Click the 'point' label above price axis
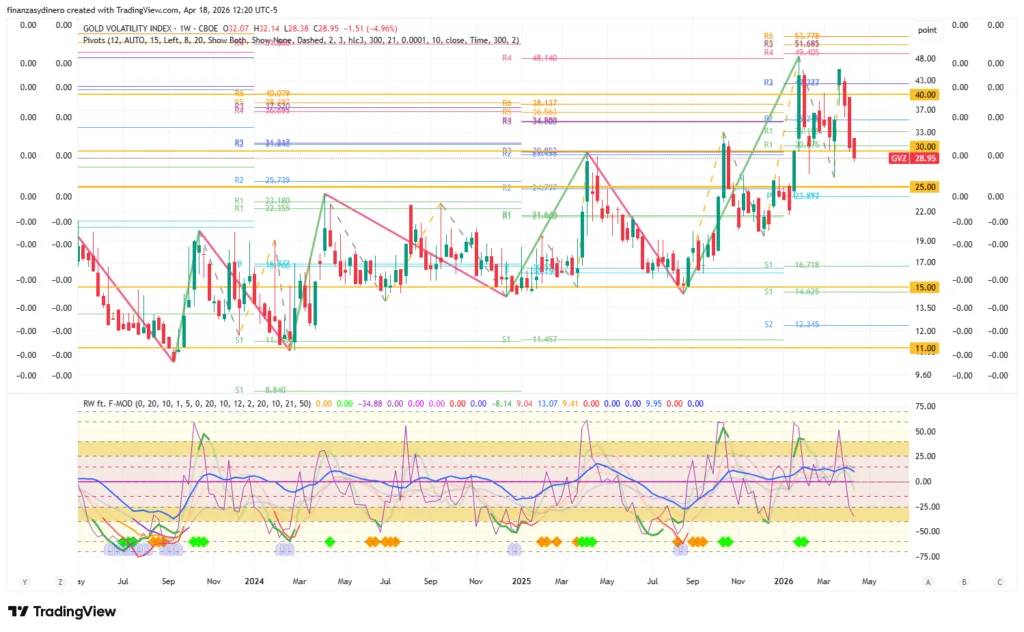 (x=926, y=31)
